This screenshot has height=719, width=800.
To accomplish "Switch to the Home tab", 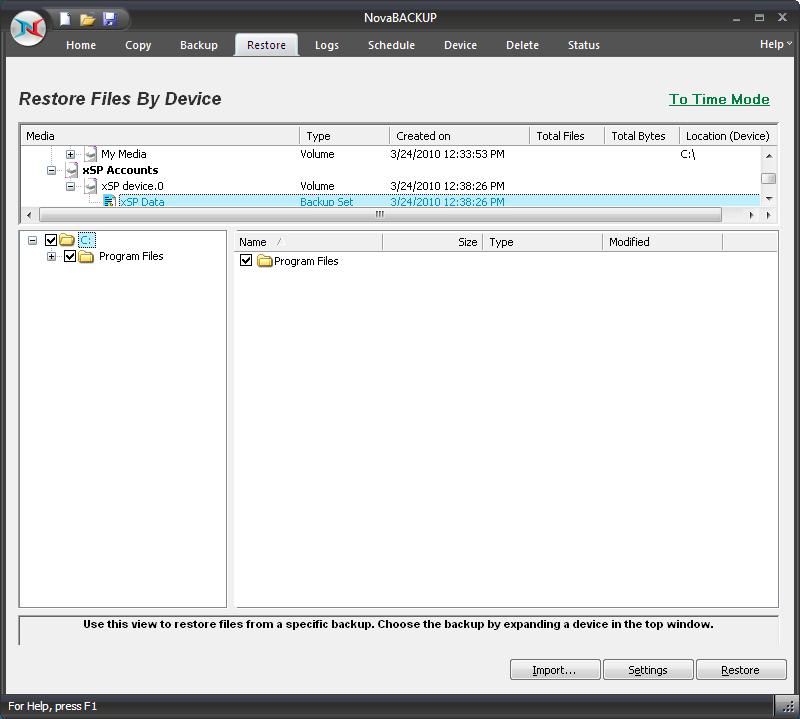I will (x=81, y=45).
